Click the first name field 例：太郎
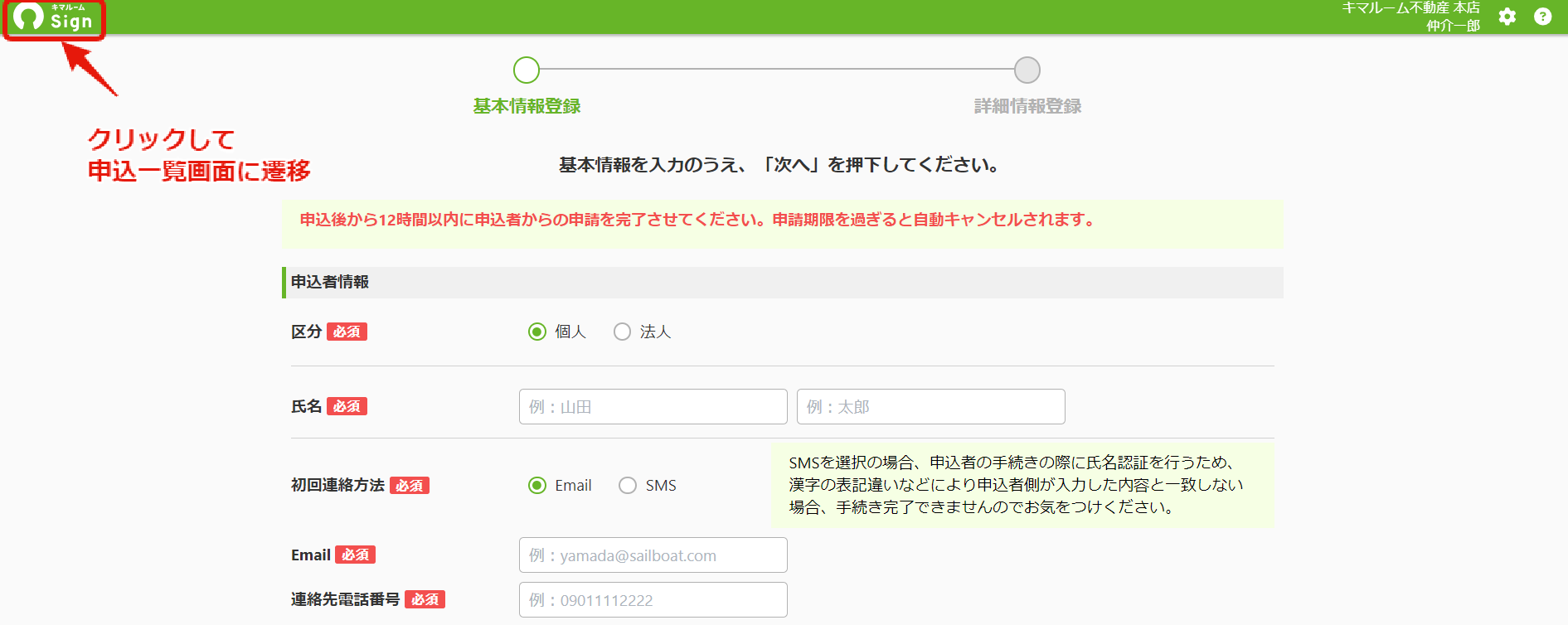Image resolution: width=1568 pixels, height=625 pixels. click(x=931, y=406)
